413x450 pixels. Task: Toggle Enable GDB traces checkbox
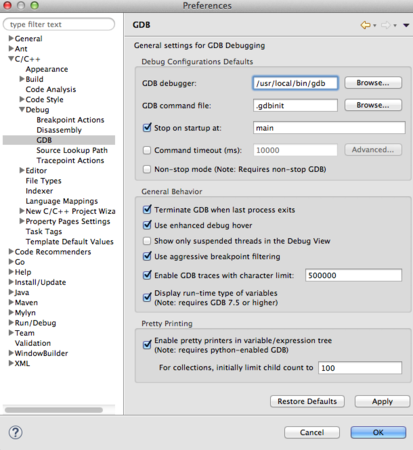pyautogui.click(x=147, y=275)
